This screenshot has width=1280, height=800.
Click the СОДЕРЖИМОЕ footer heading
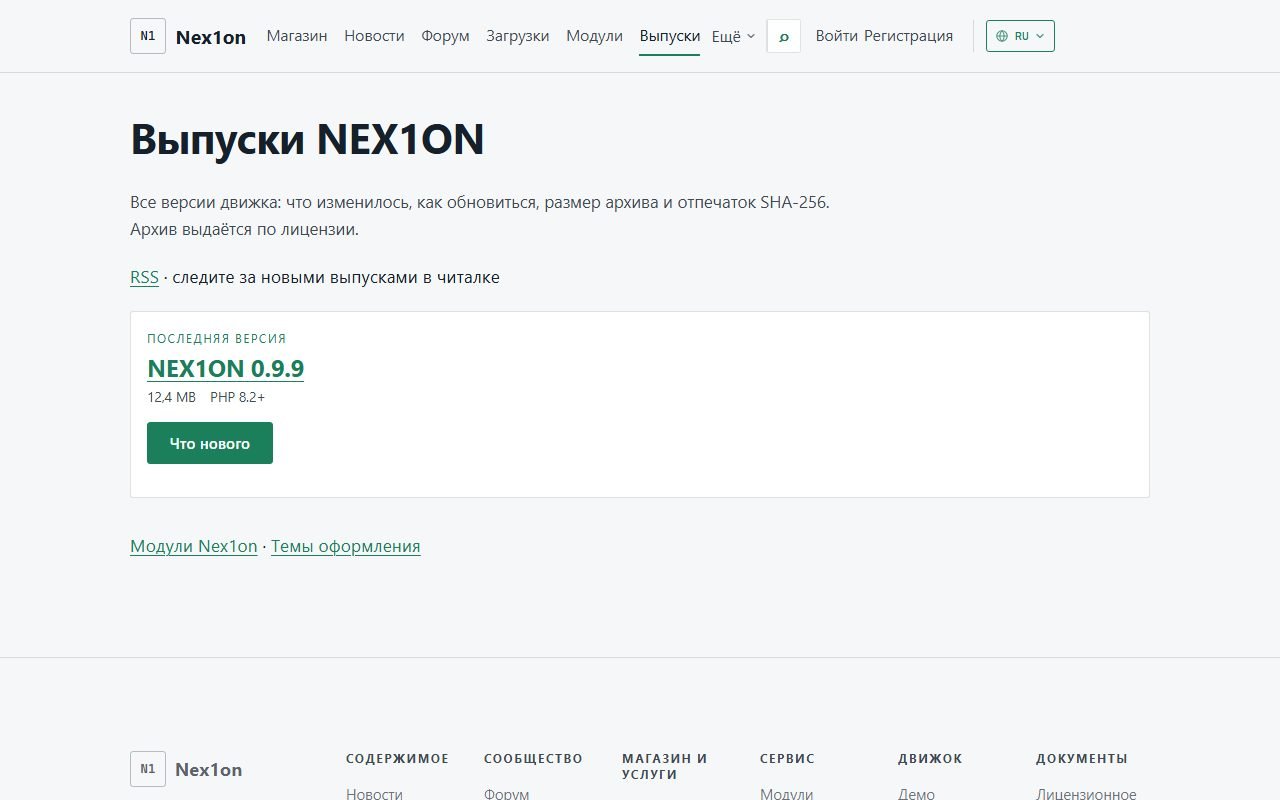[x=398, y=759]
